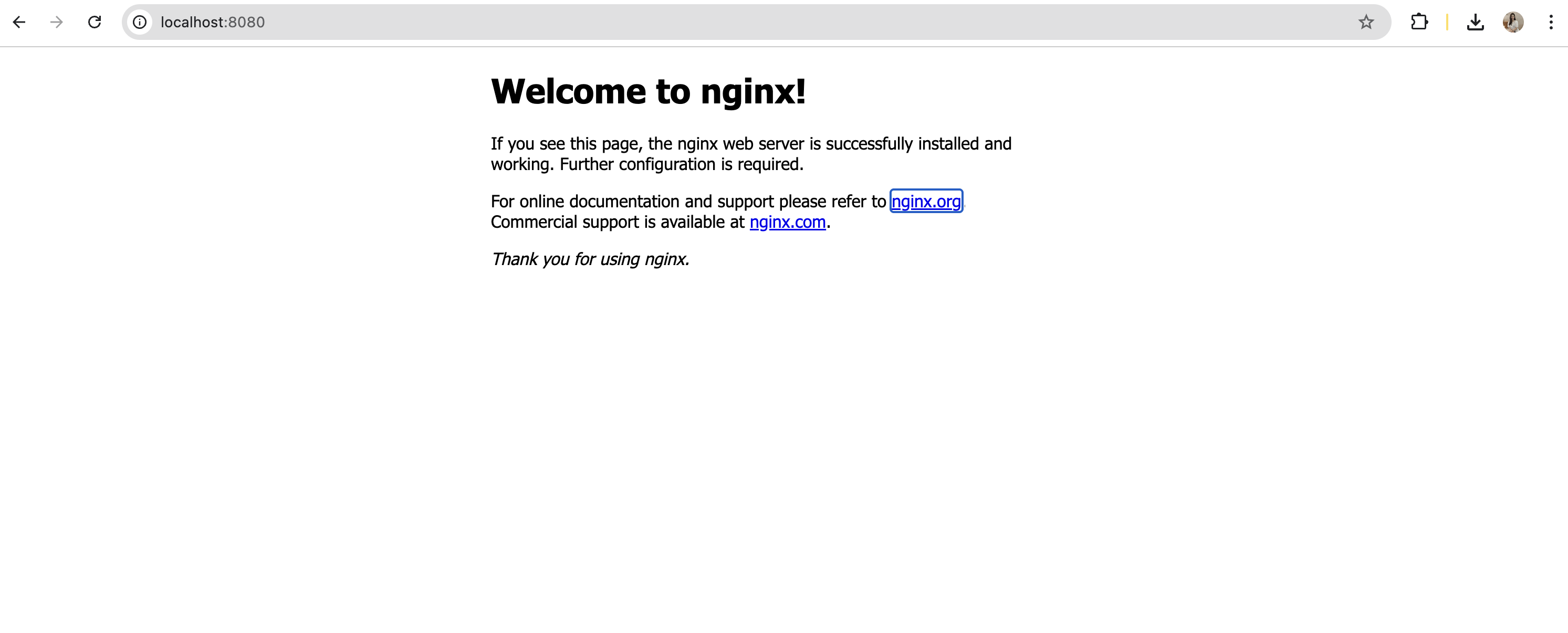
Task: Go back to the previous page
Action: (x=19, y=23)
